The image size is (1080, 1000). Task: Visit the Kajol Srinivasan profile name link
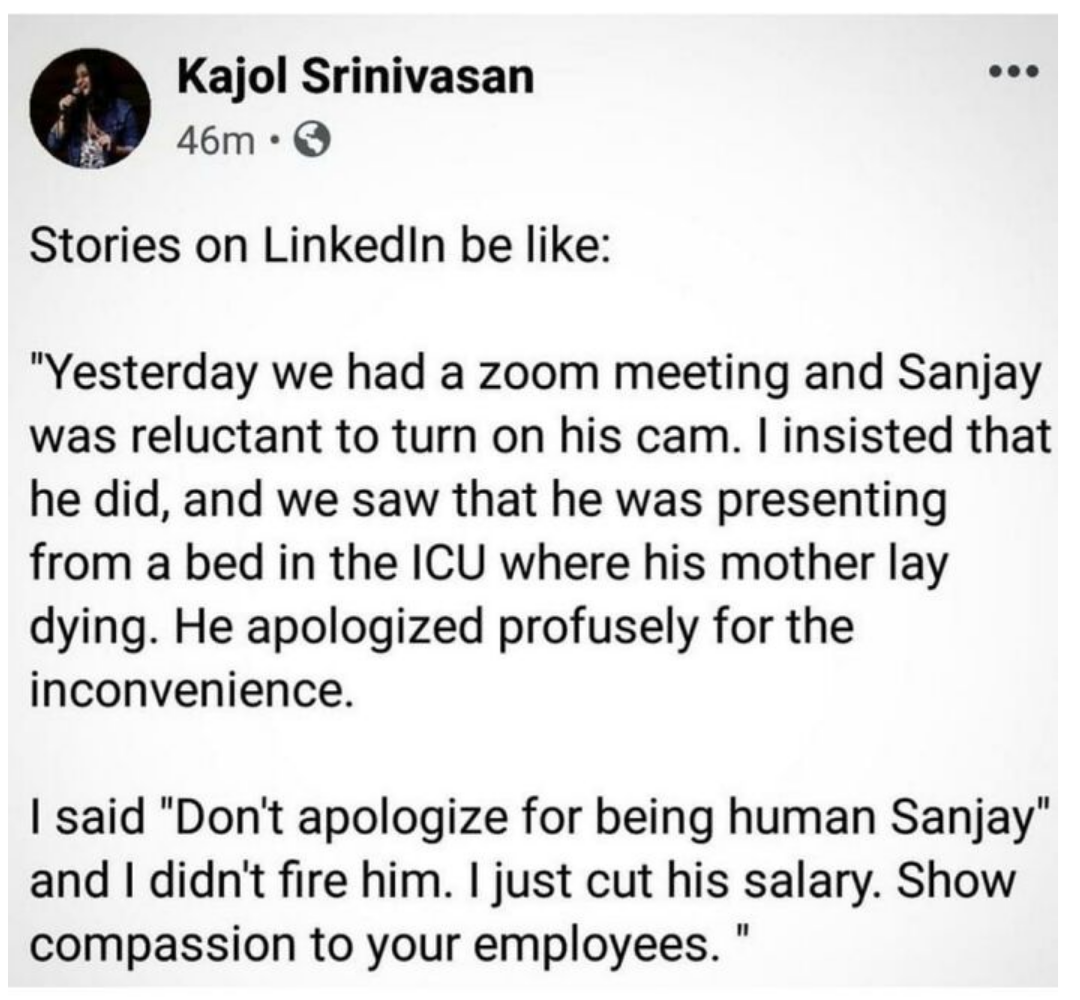[x=355, y=75]
